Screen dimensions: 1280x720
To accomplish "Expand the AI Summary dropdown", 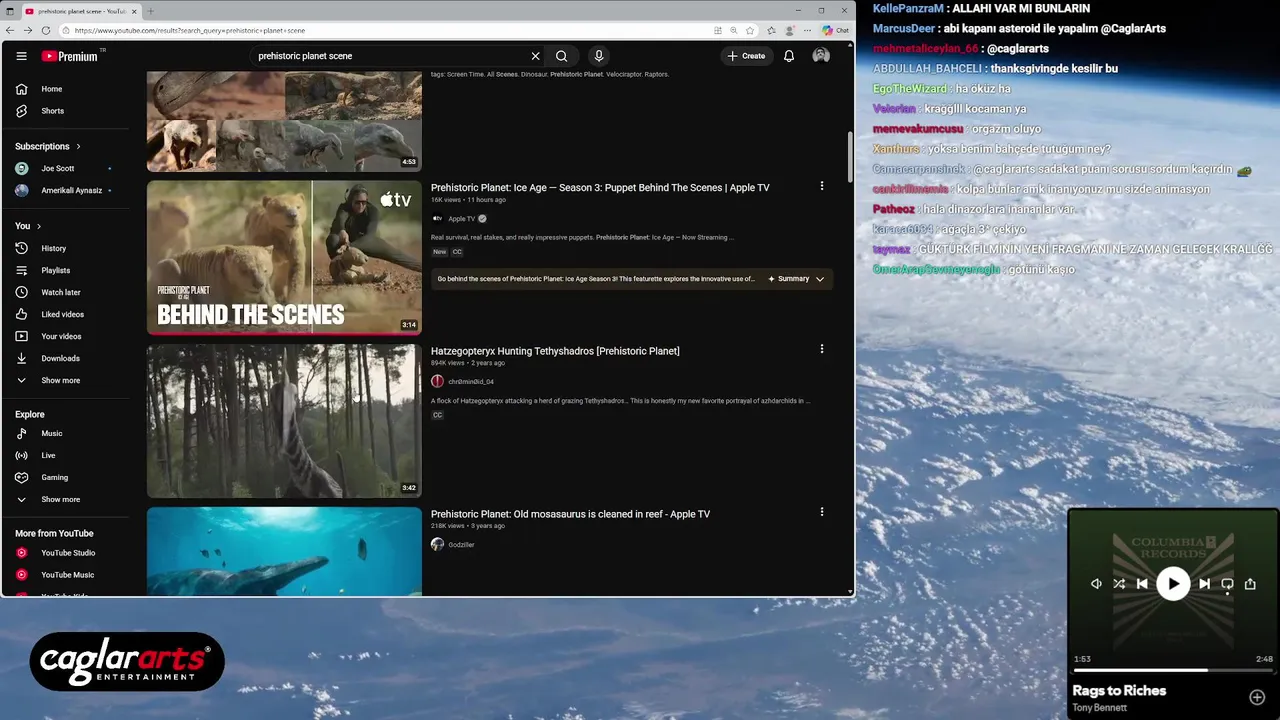I will 796,279.
